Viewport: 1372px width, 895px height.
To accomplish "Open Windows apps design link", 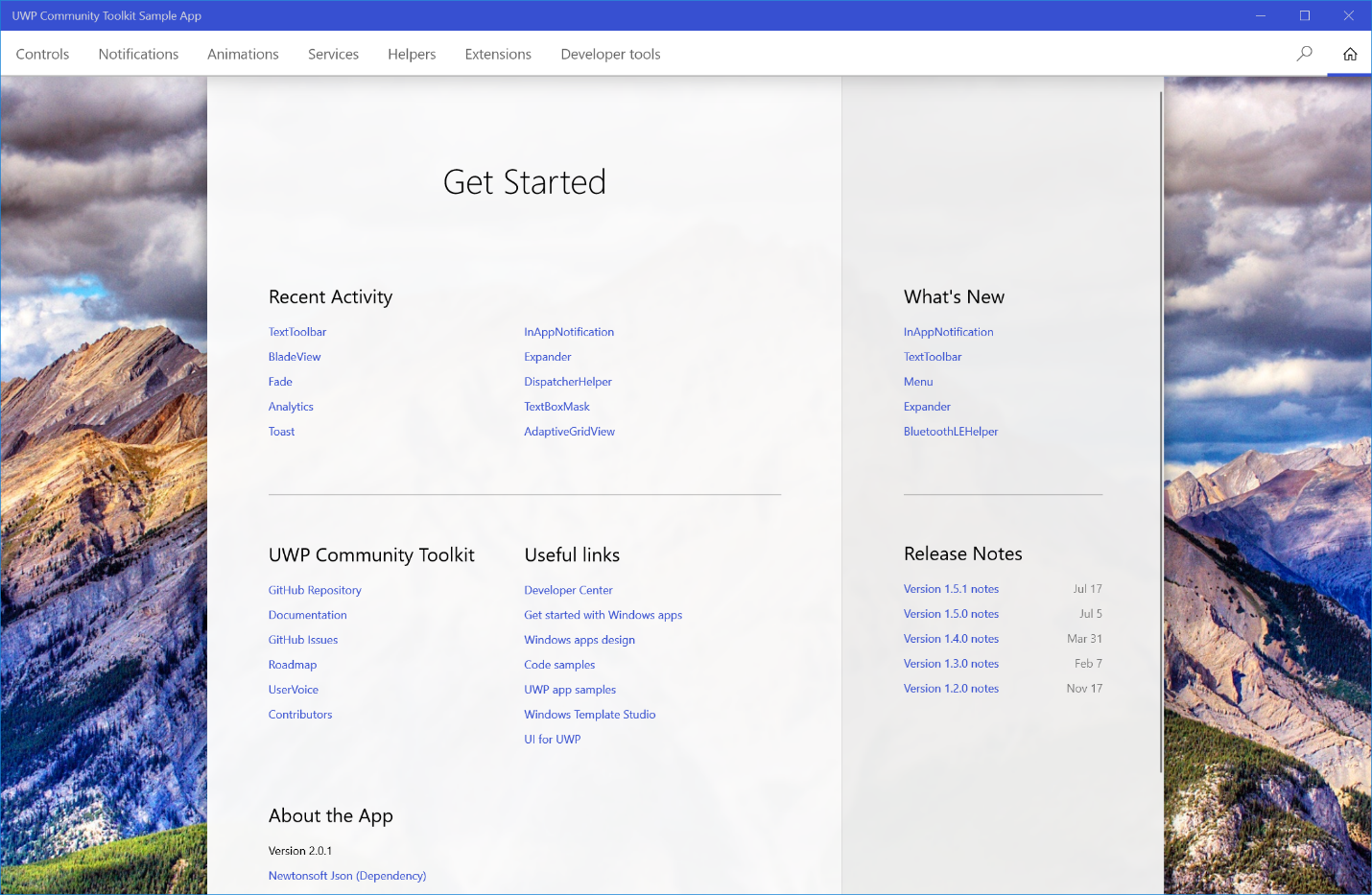I will [x=580, y=640].
